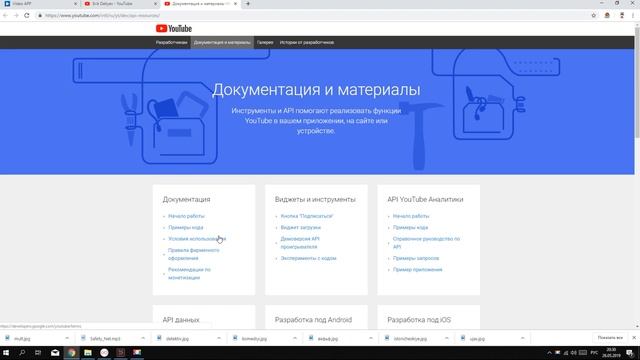Open the Кнопка 'Подписаться' link

(307, 216)
